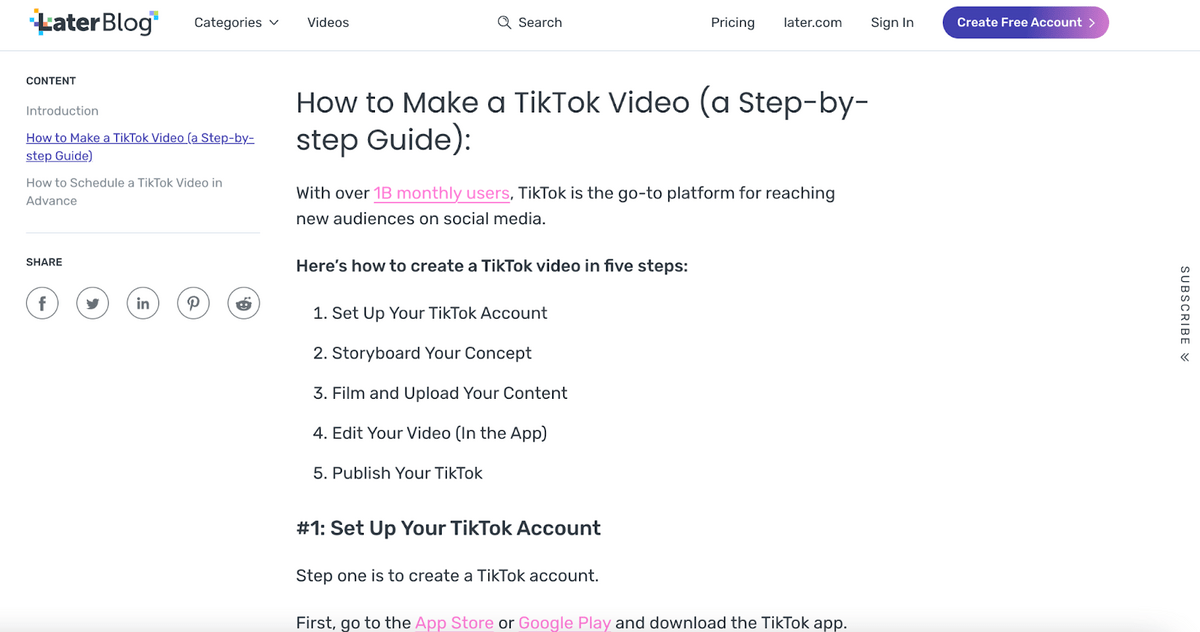
Task: Visit the later.com nav link
Action: 813,22
